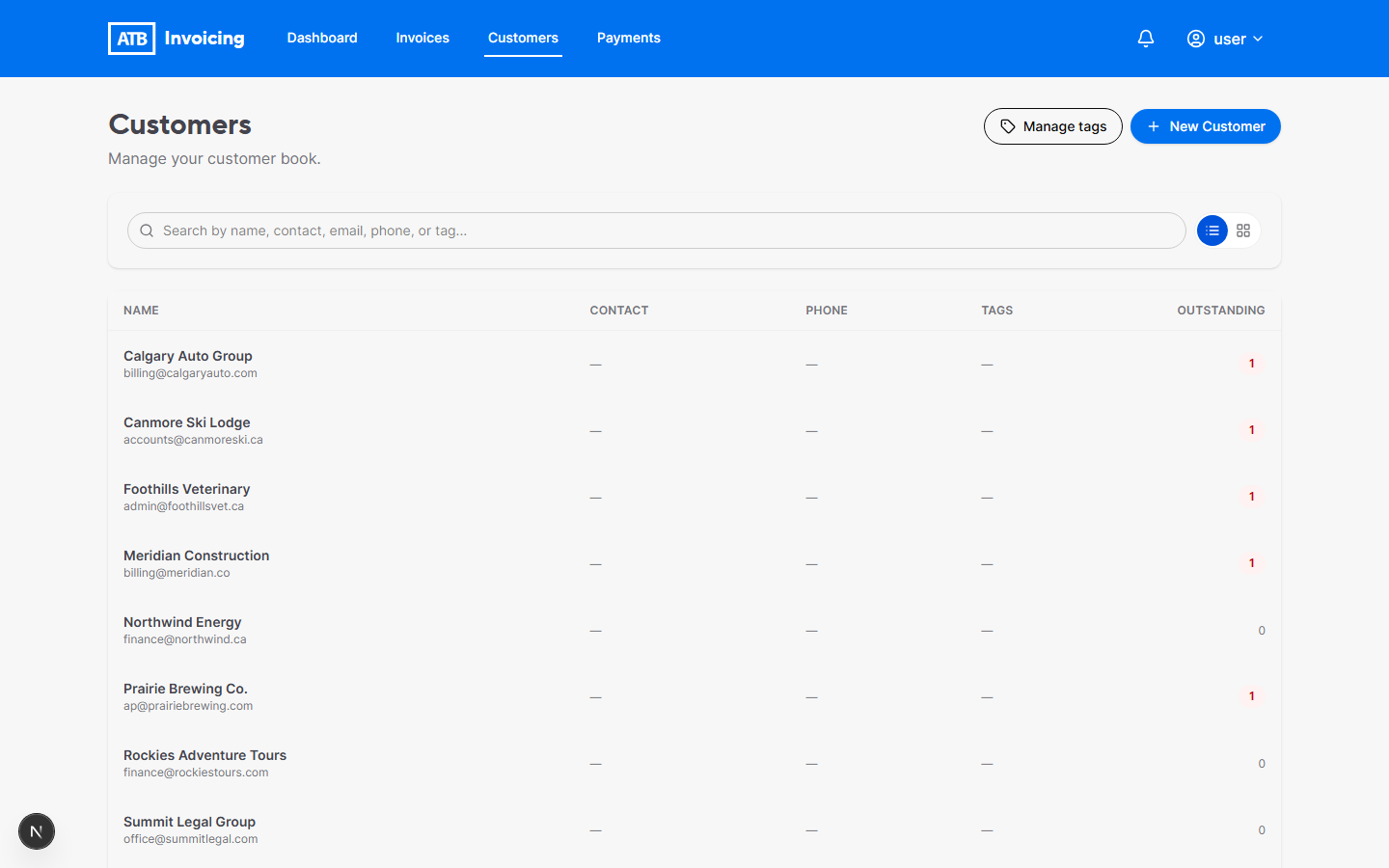Click the CONTACT column header
This screenshot has width=1389, height=868.
[619, 311]
